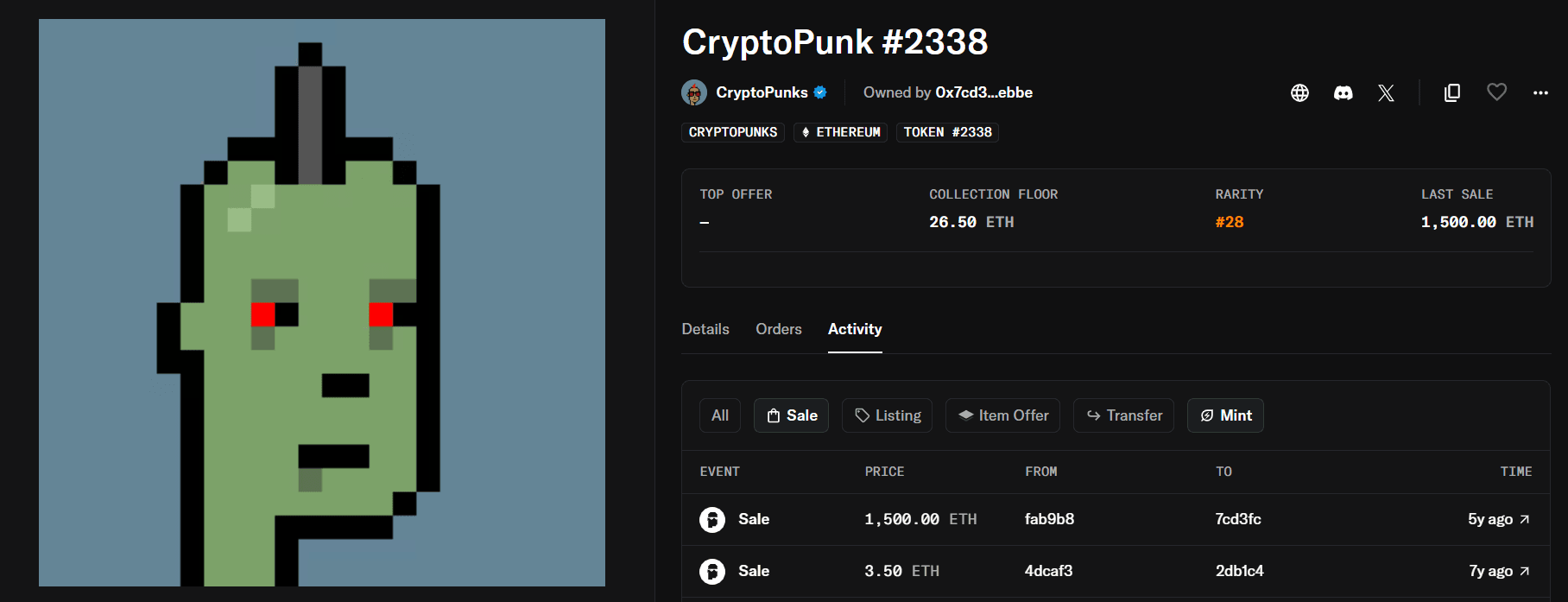
Task: Click the EVENT column header
Action: pyautogui.click(x=719, y=472)
